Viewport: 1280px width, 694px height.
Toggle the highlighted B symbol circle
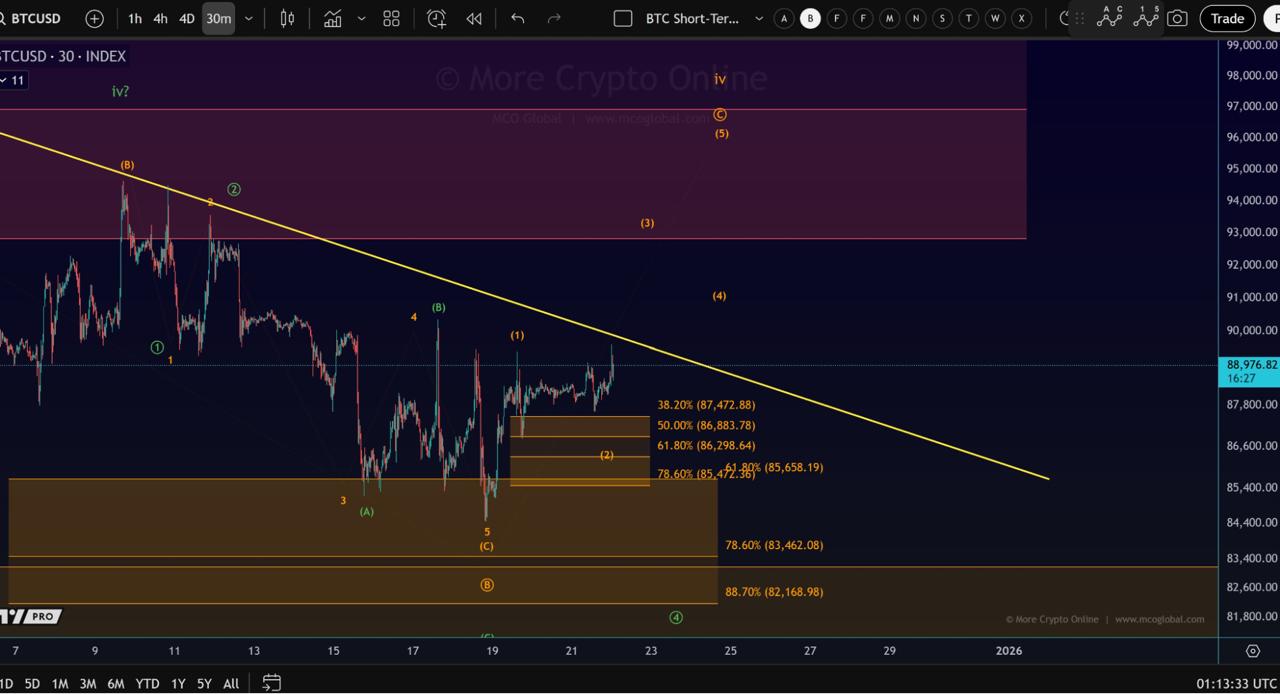click(810, 18)
